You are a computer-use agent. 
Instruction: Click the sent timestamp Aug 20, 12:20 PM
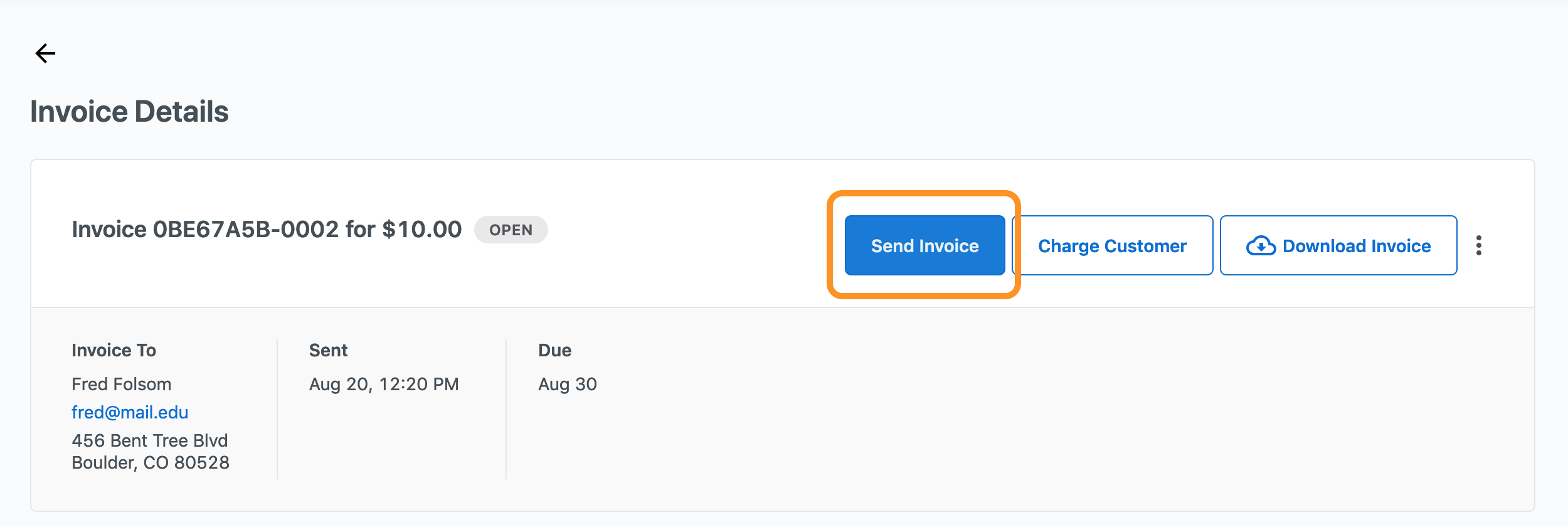pos(384,384)
